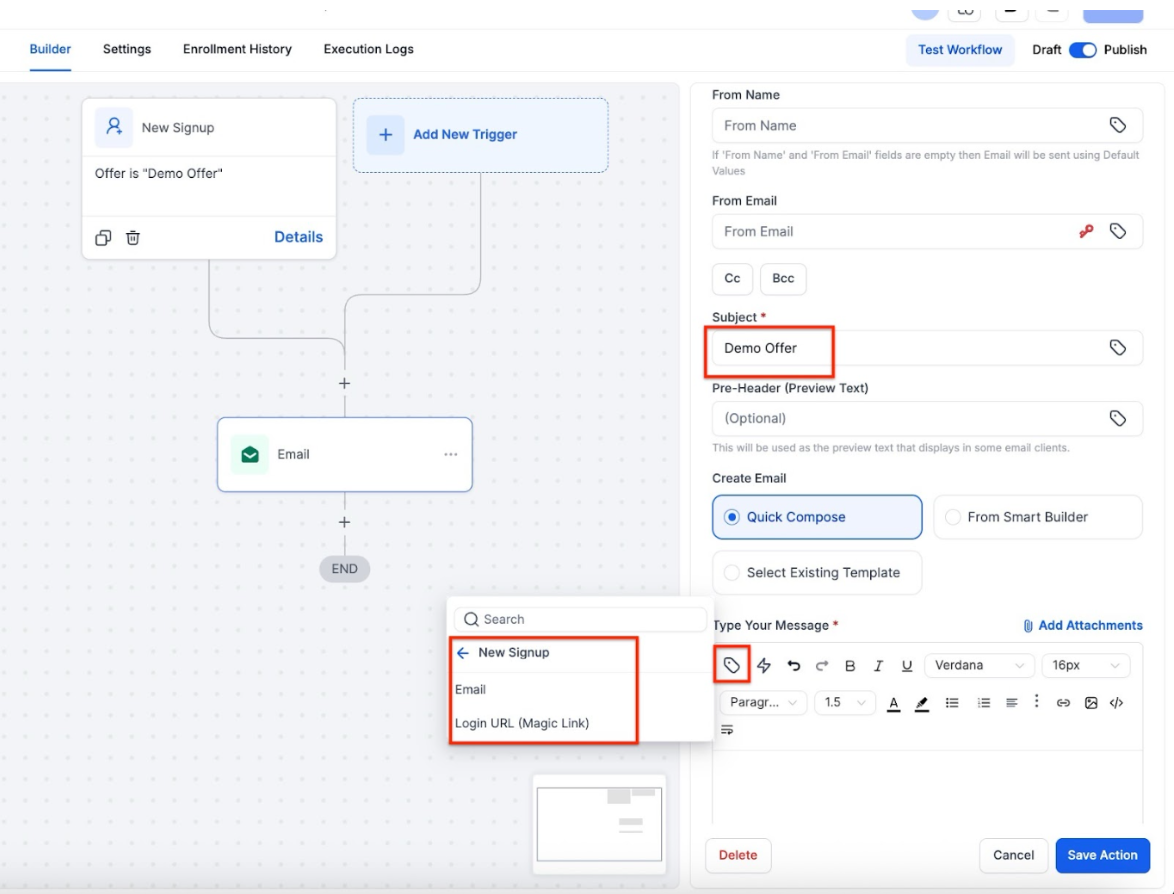Insert image into the email message
The height and width of the screenshot is (894, 1174).
pos(1091,703)
